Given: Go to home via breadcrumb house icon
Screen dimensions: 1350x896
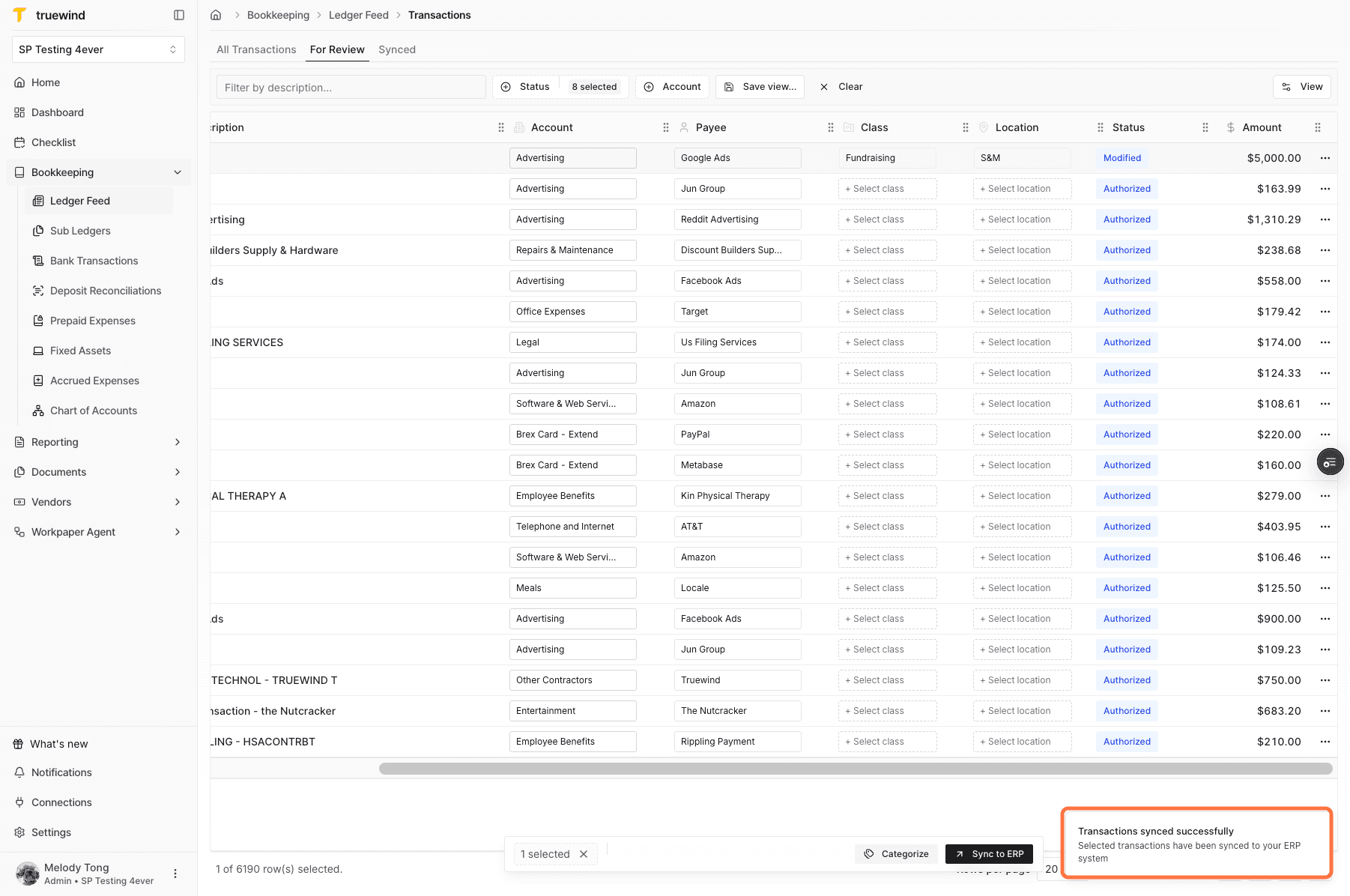Looking at the screenshot, I should click(216, 15).
